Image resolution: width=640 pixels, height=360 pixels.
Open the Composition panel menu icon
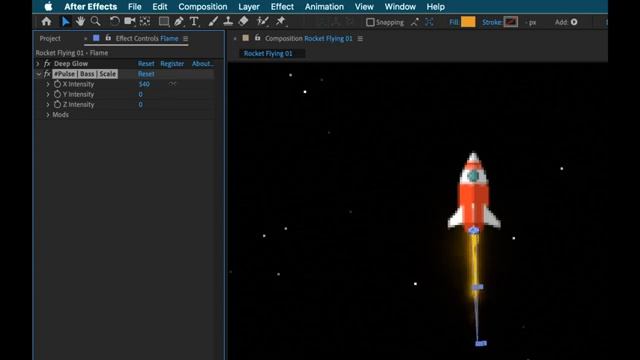click(360, 38)
